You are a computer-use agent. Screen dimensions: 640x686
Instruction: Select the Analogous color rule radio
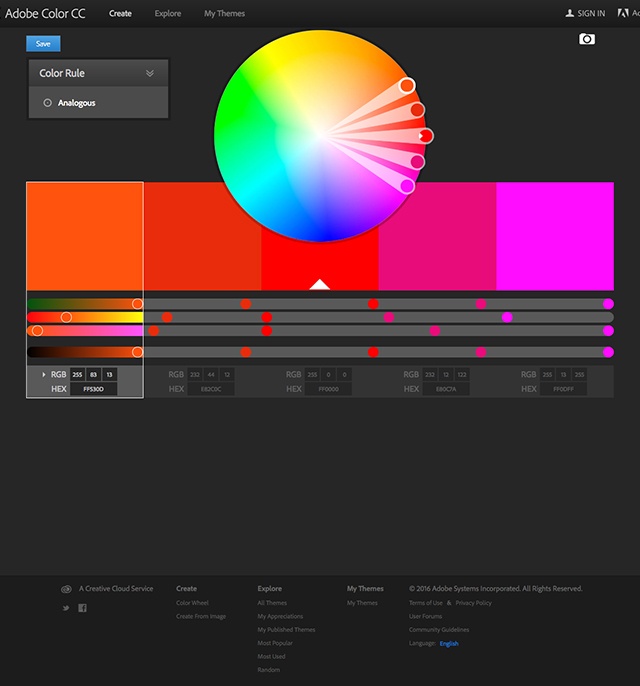pos(47,103)
